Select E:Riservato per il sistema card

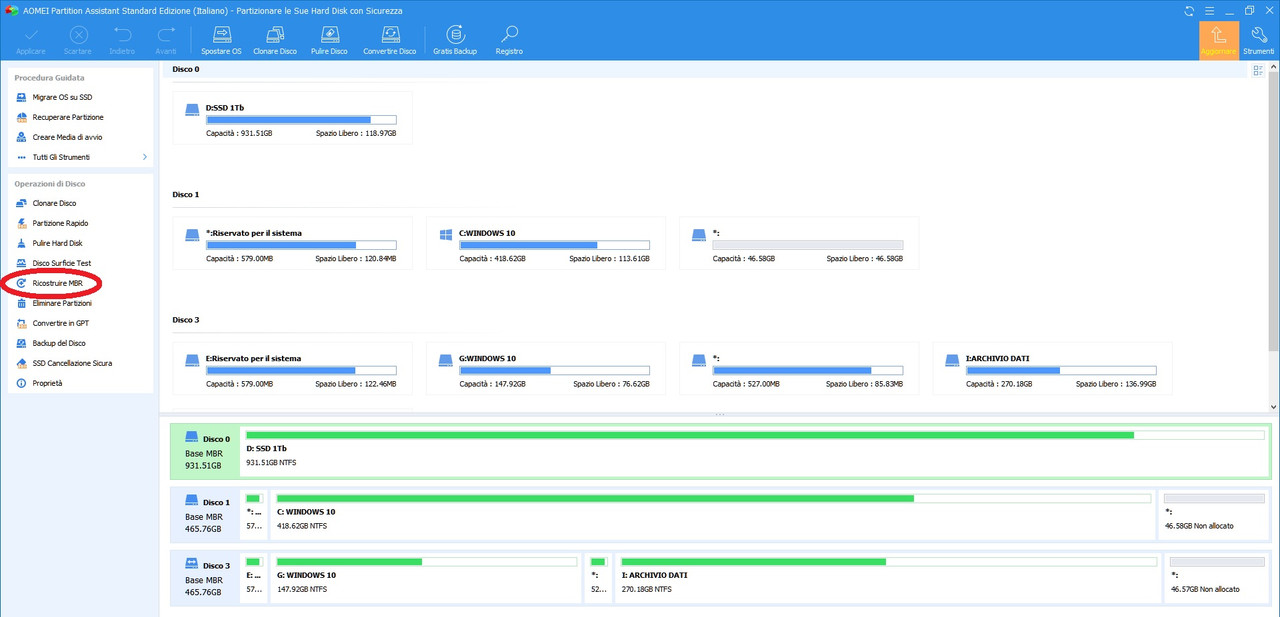292,369
